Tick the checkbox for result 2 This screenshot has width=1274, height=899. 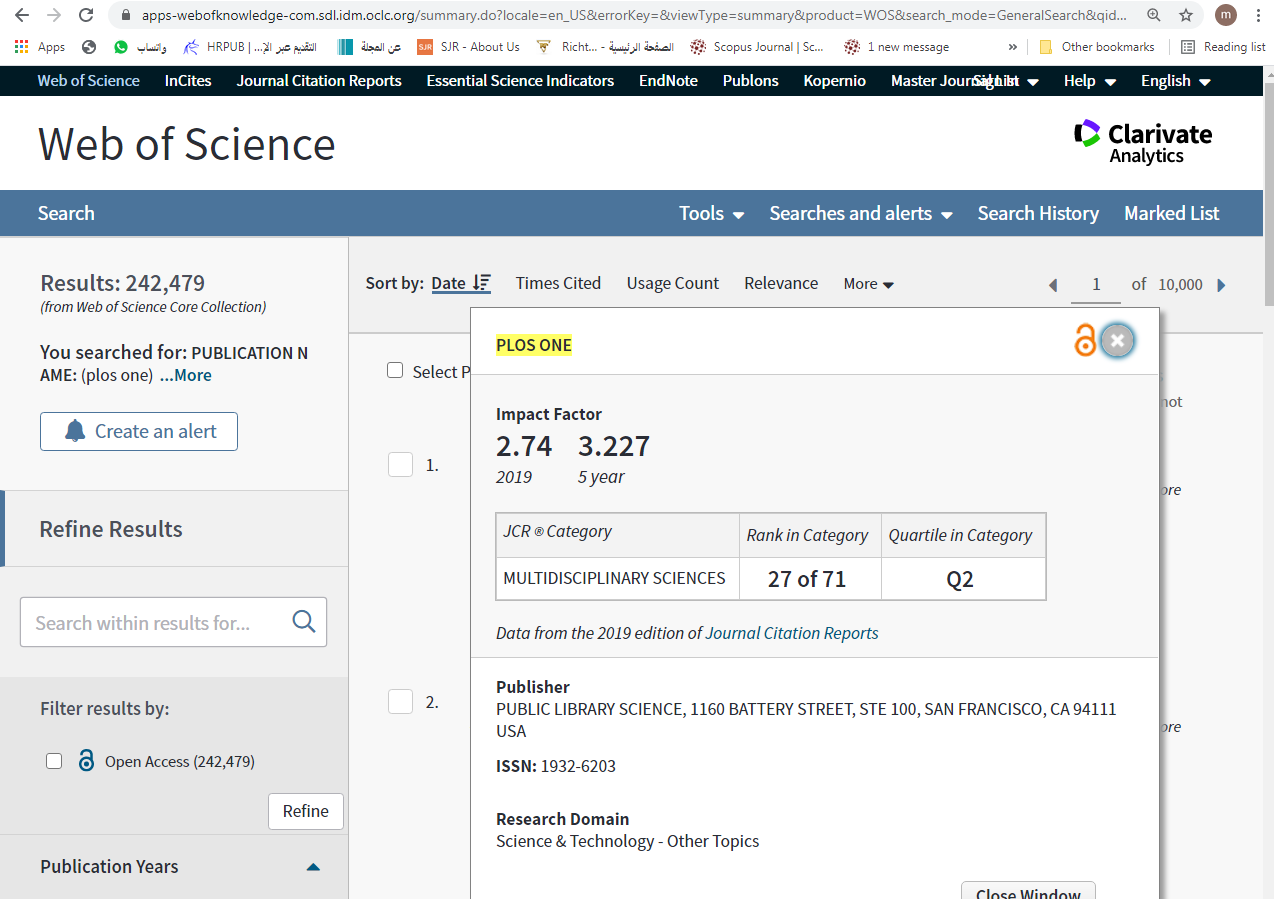click(400, 701)
